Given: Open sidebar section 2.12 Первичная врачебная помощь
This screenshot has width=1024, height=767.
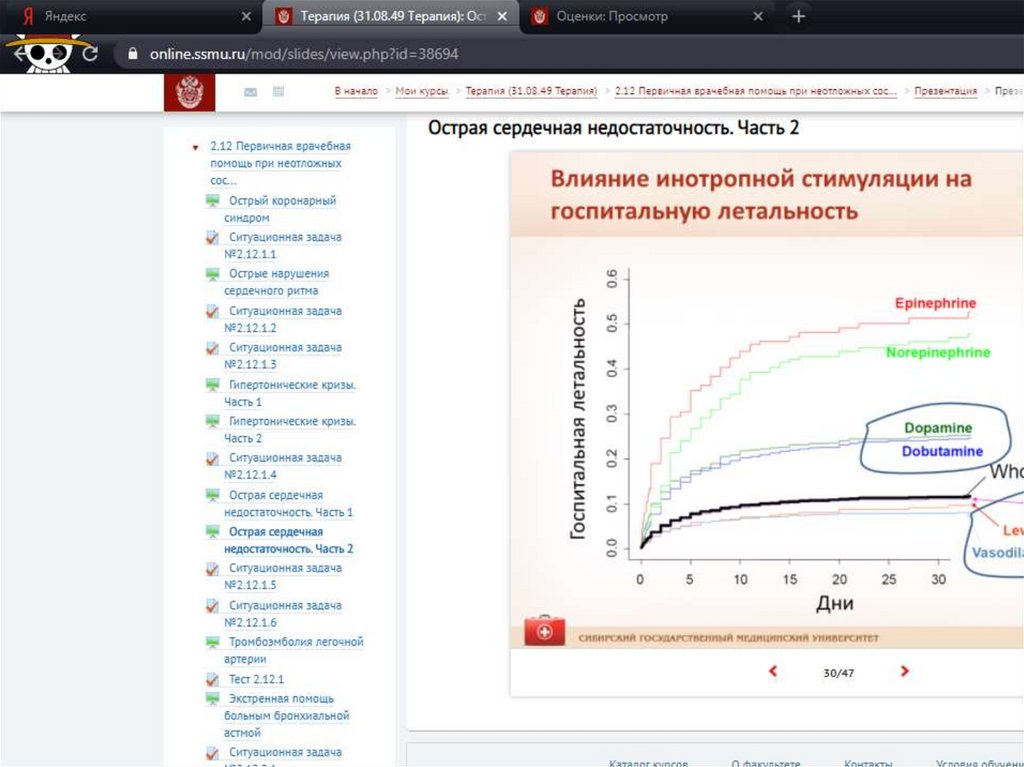Looking at the screenshot, I should pyautogui.click(x=280, y=163).
